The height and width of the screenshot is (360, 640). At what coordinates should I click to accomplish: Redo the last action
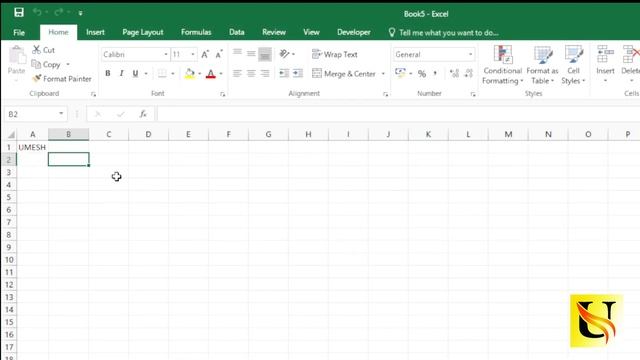58,12
